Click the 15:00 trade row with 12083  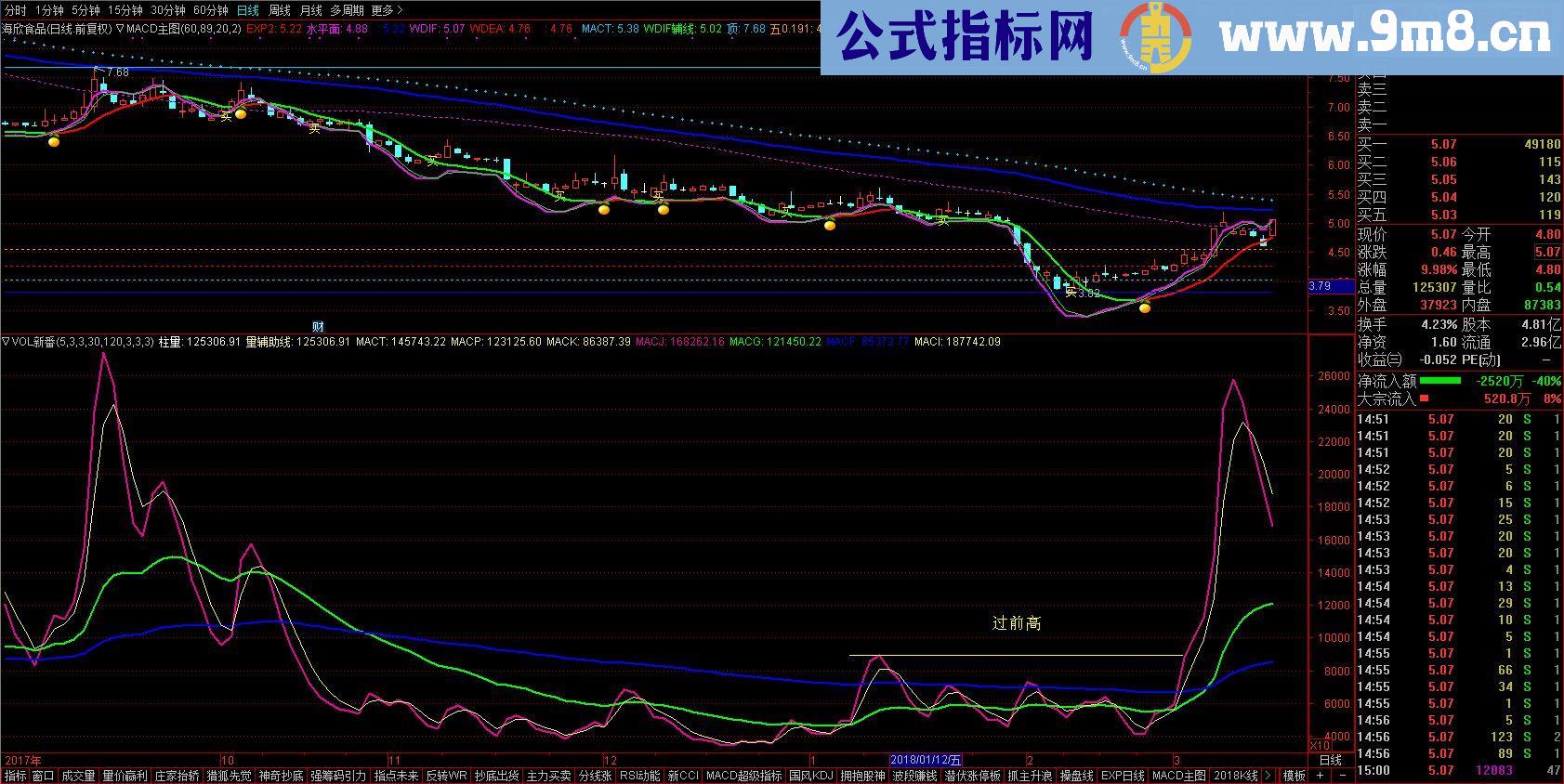1459,771
